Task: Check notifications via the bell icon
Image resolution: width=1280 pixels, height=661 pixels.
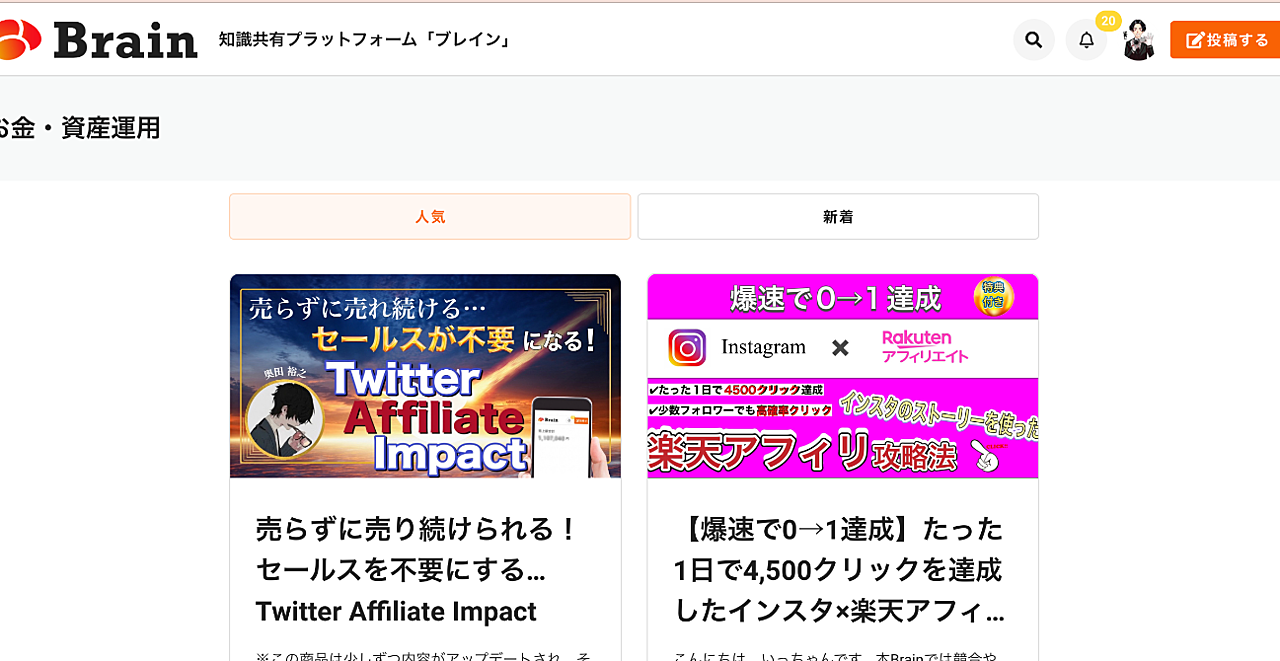Action: (1086, 40)
